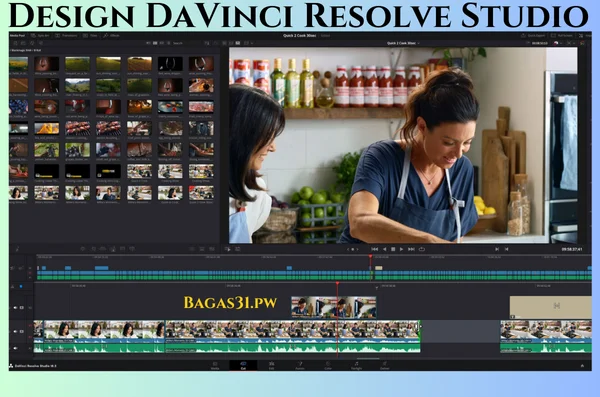The image size is (600, 397).
Task: Click the Source Overwrite icon
Action: coord(132,249)
